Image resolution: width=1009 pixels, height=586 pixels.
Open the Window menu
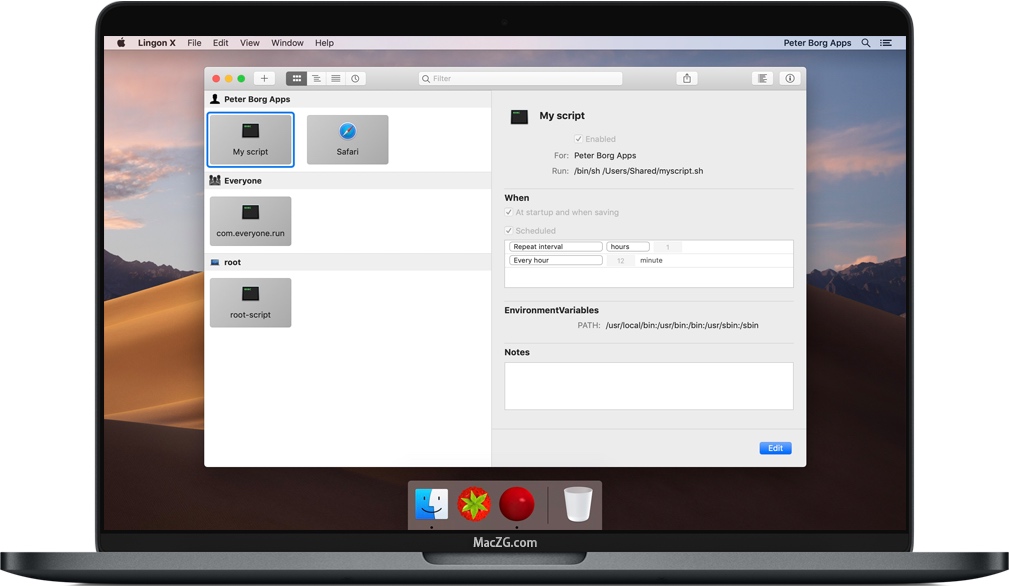pos(287,42)
